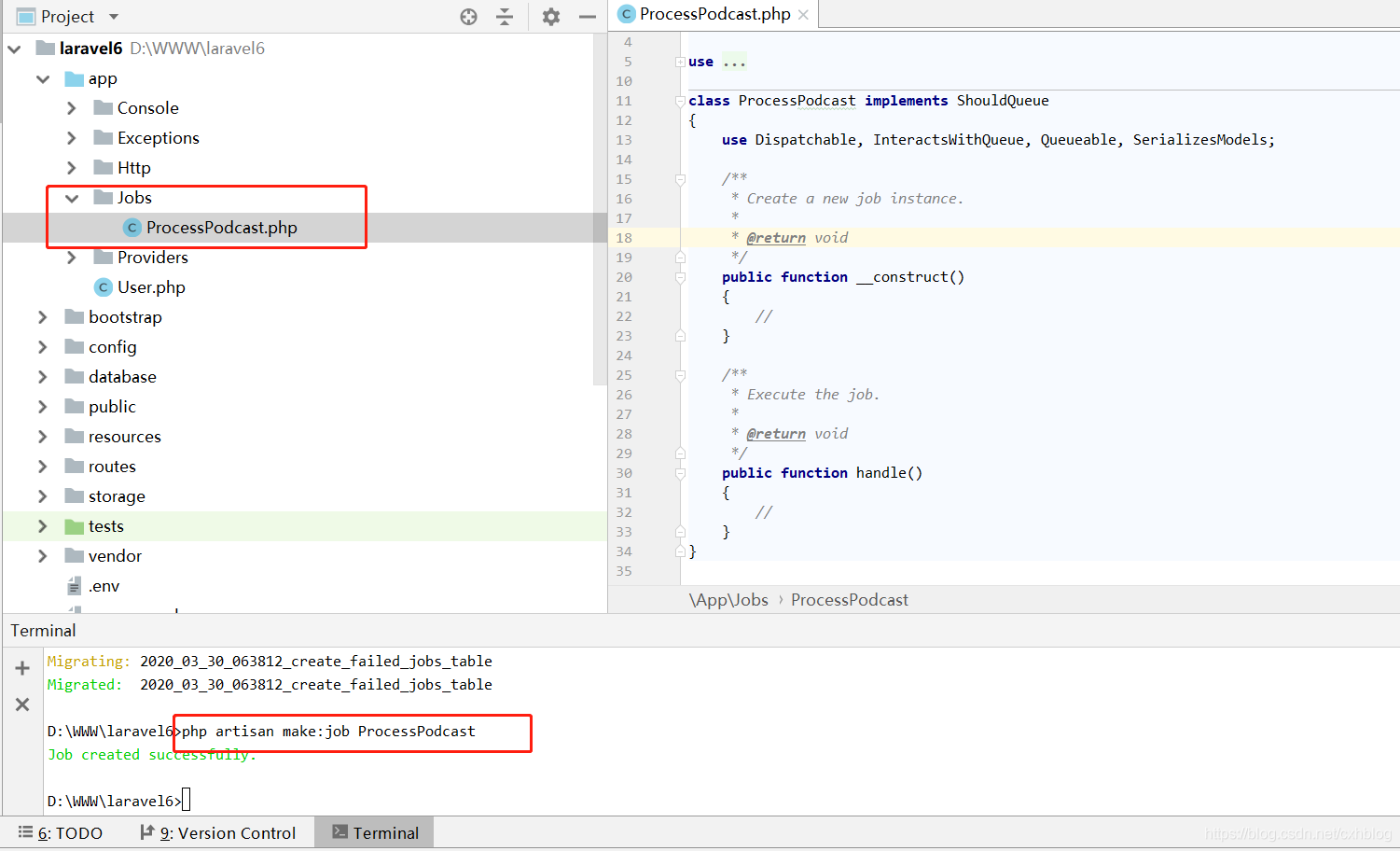Expand the Console folder
The height and width of the screenshot is (851, 1400).
72,108
